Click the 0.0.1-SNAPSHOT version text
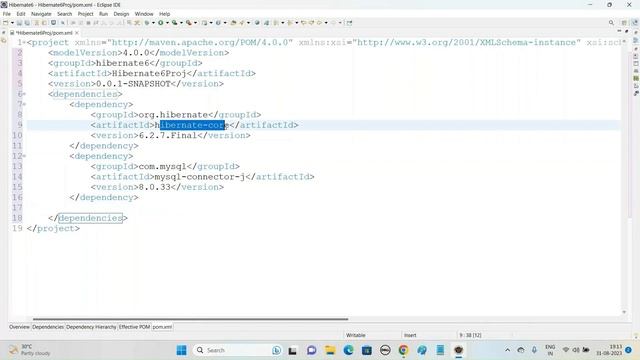The height and width of the screenshot is (360, 640). [x=133, y=84]
